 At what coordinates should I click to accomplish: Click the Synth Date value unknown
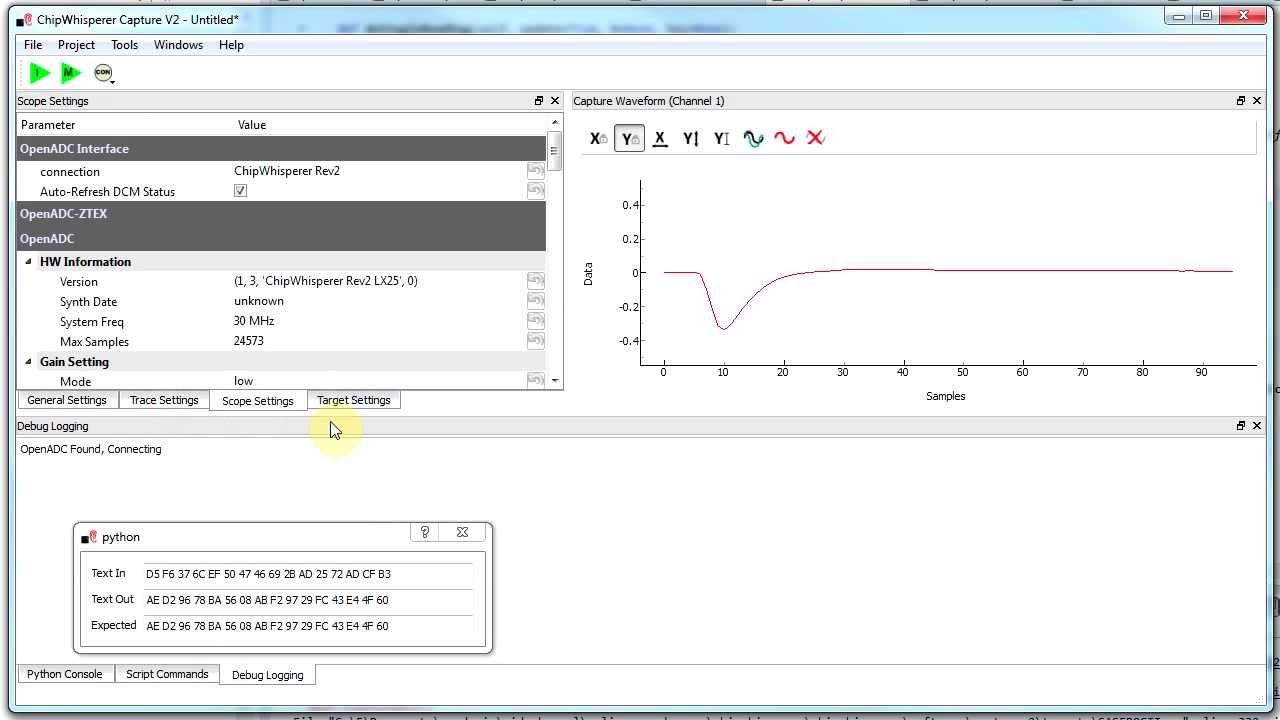[x=259, y=301]
